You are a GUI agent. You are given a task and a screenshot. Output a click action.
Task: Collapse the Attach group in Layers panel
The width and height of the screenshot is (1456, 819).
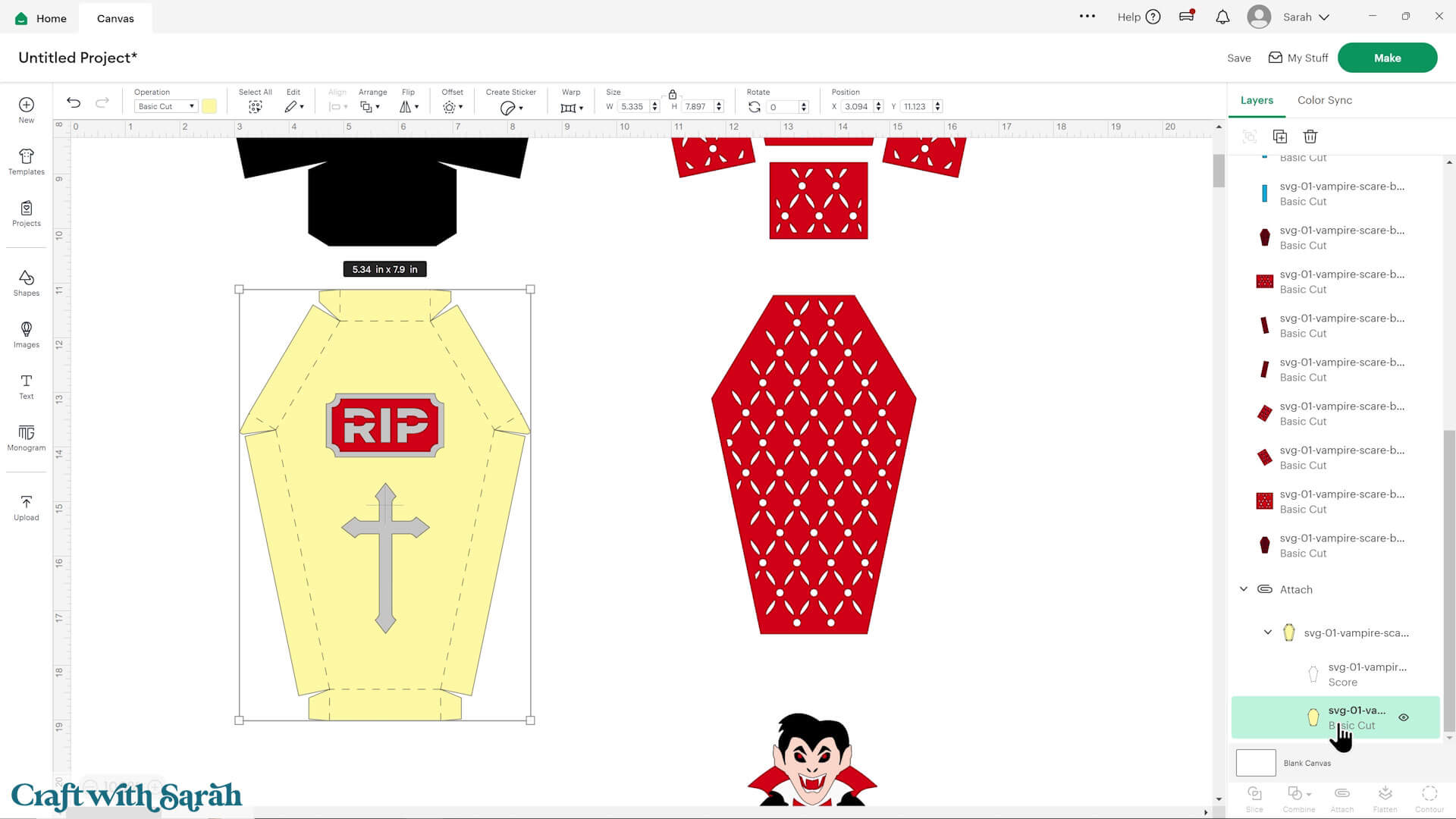1243,589
